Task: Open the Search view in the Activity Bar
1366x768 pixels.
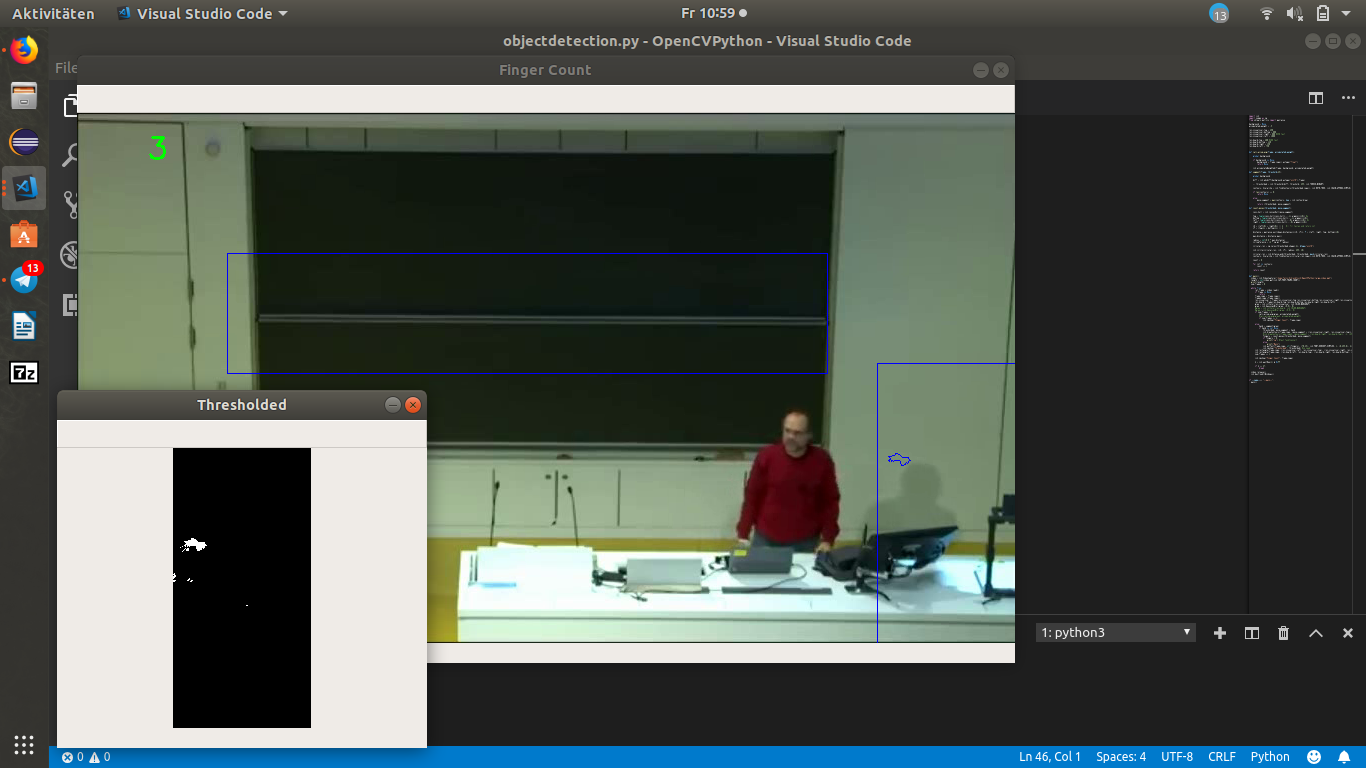Action: [68, 155]
